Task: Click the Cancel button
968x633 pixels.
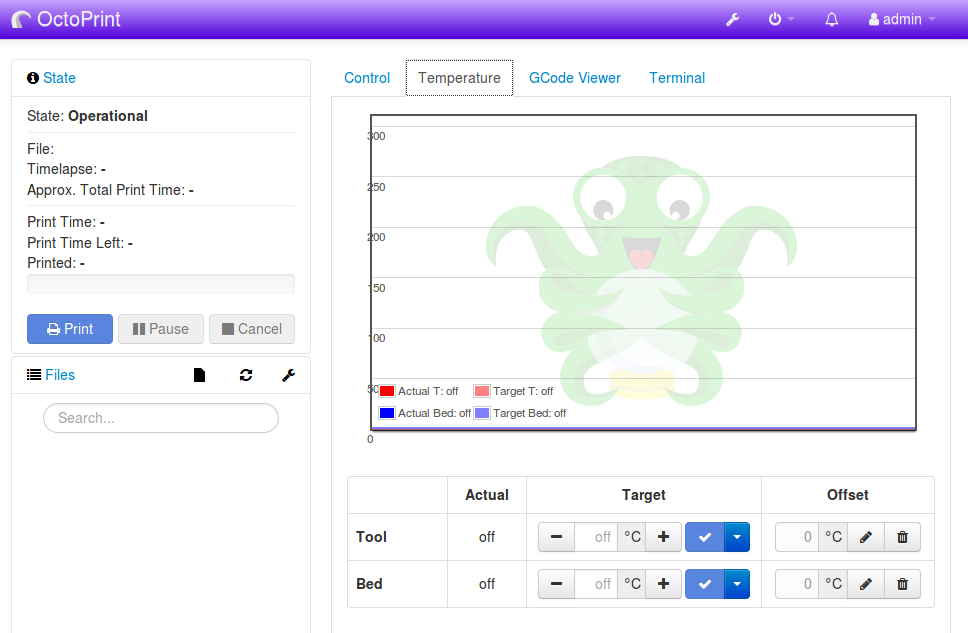Action: tap(252, 329)
